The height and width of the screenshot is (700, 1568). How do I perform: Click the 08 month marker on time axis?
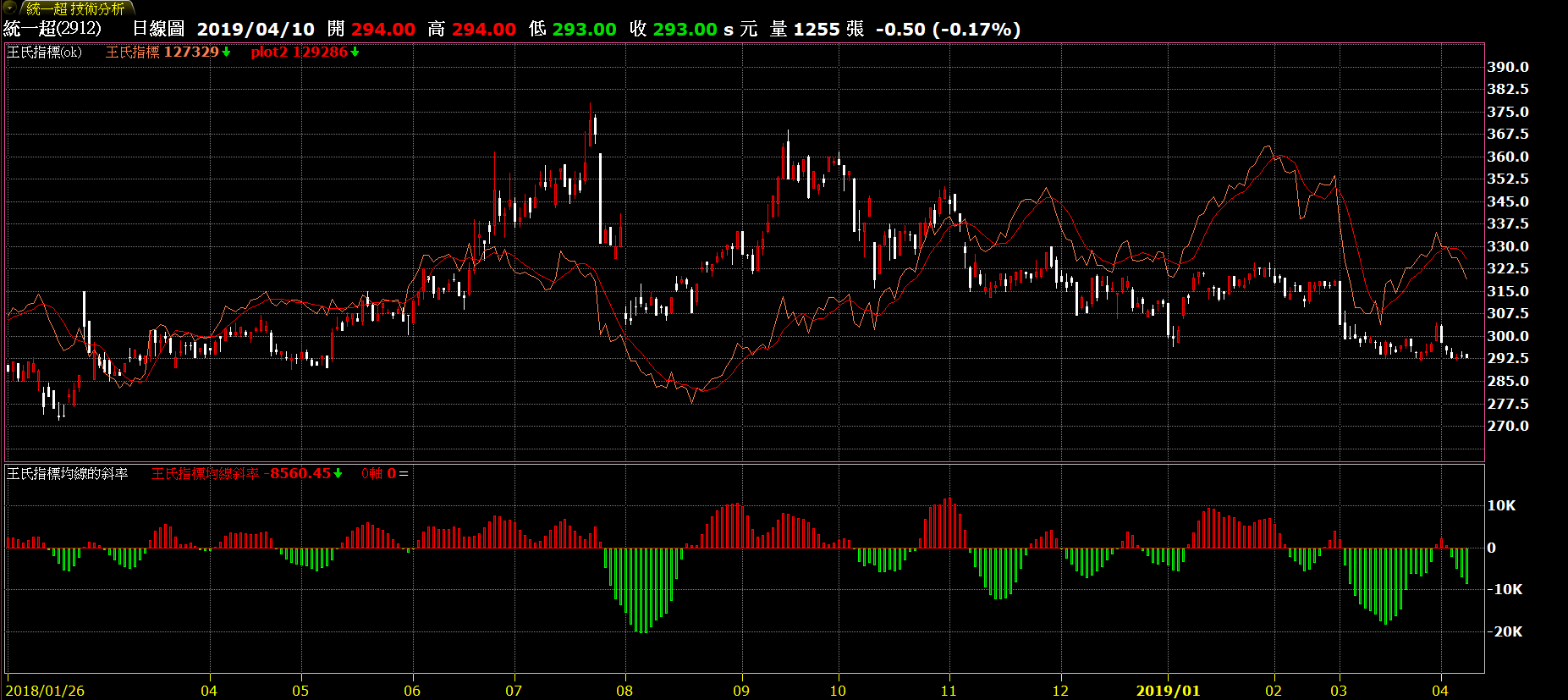point(624,691)
